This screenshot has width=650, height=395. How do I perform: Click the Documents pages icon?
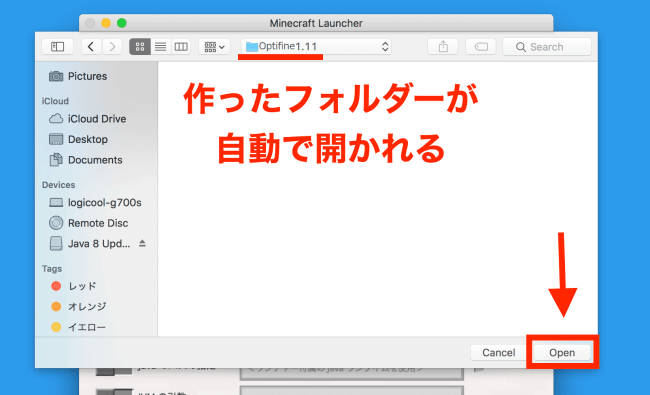point(56,160)
